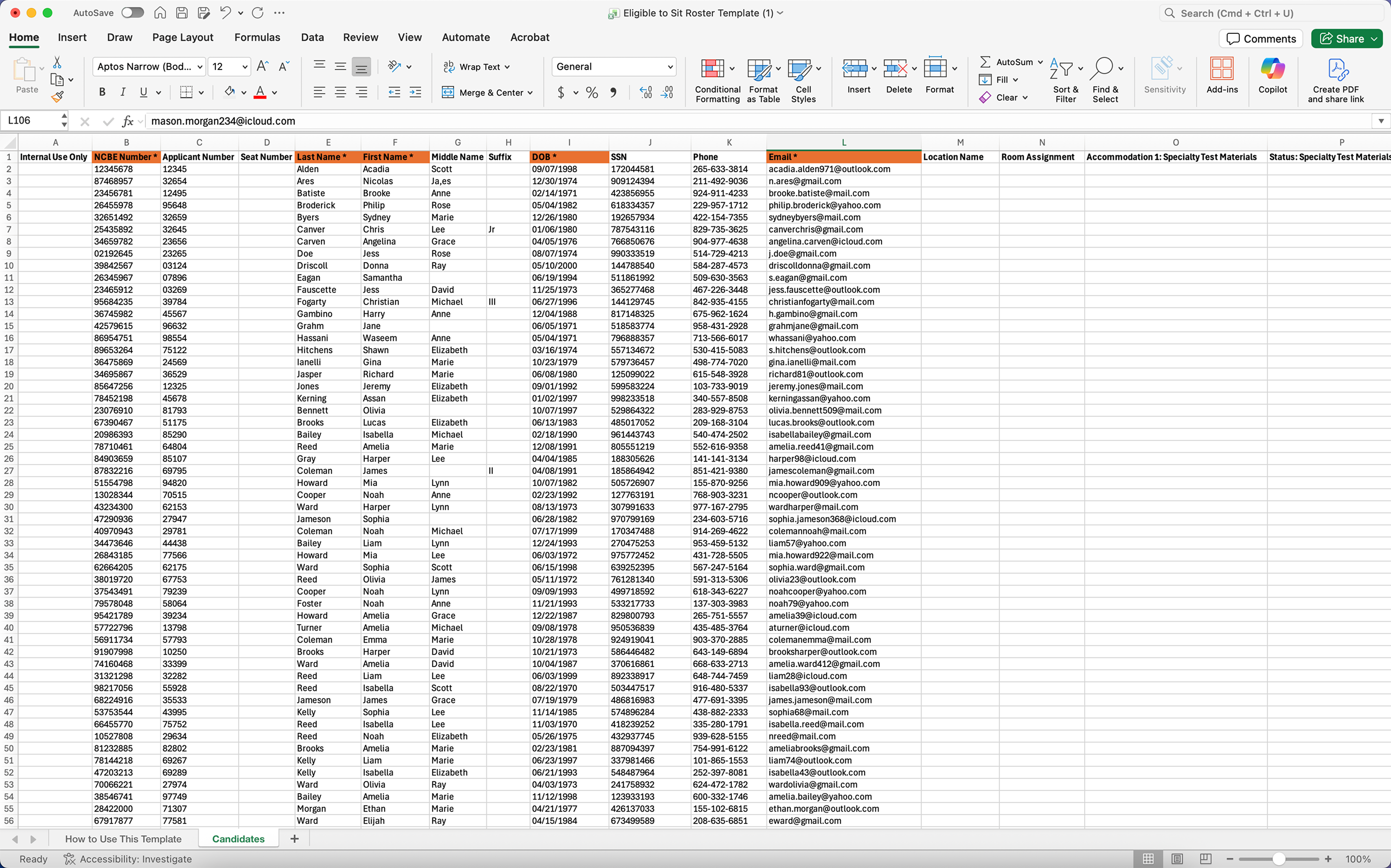Open the Formulas ribbon tab
Viewport: 1391px width, 868px height.
(257, 37)
